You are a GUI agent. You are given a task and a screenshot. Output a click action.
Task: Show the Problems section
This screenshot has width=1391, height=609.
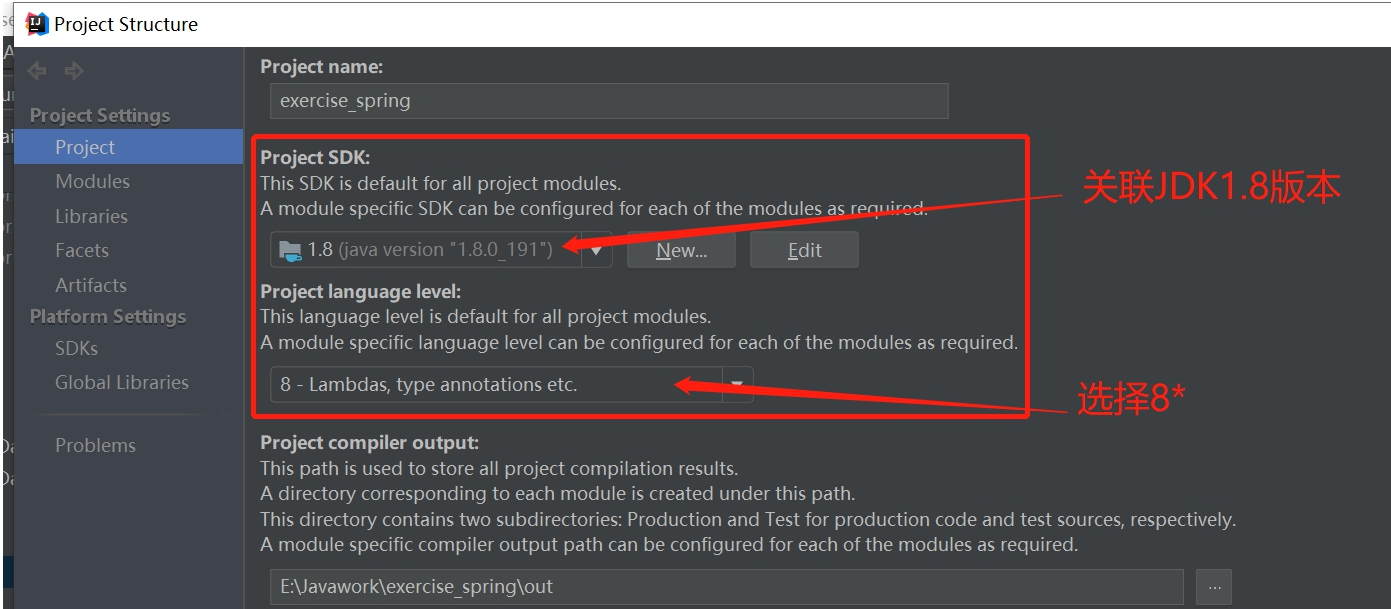tap(95, 445)
